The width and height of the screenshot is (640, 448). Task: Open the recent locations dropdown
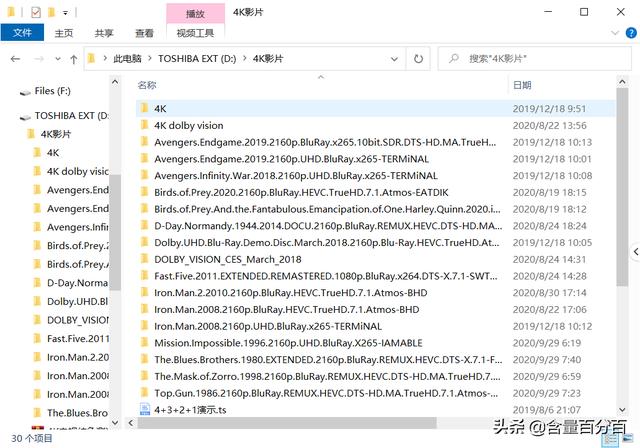58,59
